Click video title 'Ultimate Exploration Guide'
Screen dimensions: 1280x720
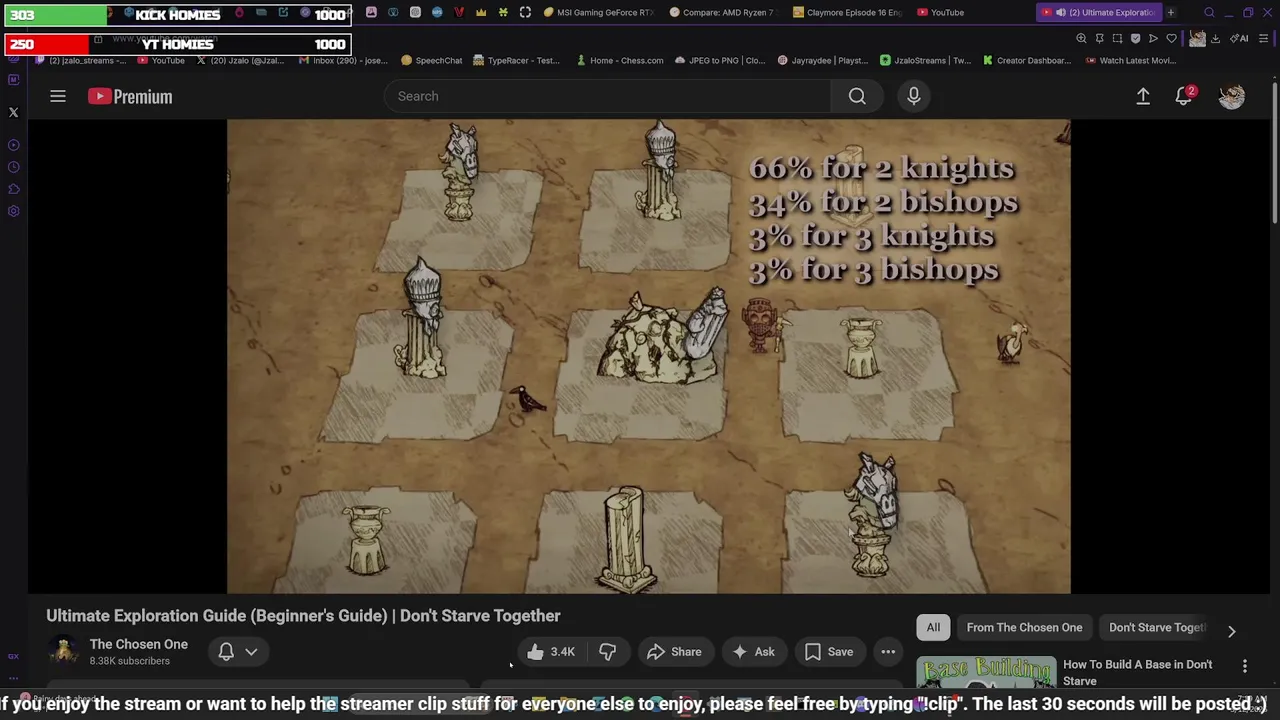303,616
